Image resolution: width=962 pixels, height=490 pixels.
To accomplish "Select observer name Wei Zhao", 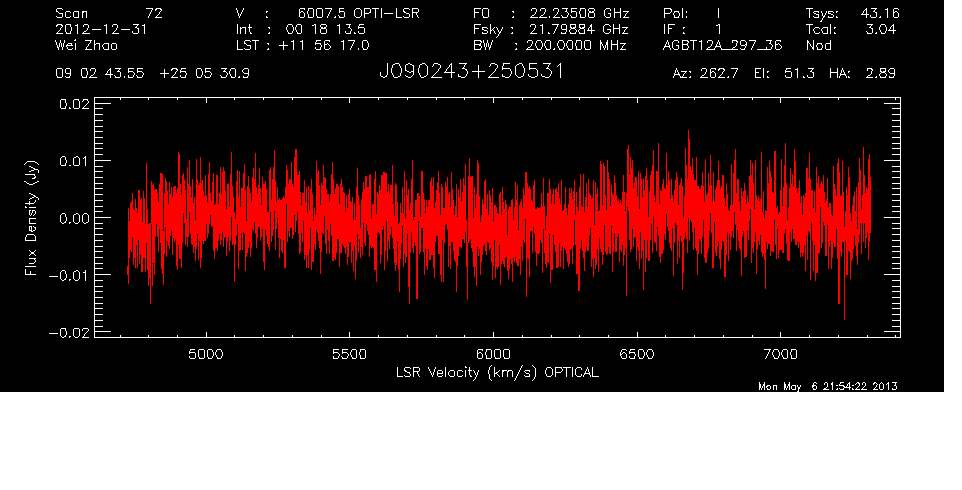I will click(x=86, y=45).
